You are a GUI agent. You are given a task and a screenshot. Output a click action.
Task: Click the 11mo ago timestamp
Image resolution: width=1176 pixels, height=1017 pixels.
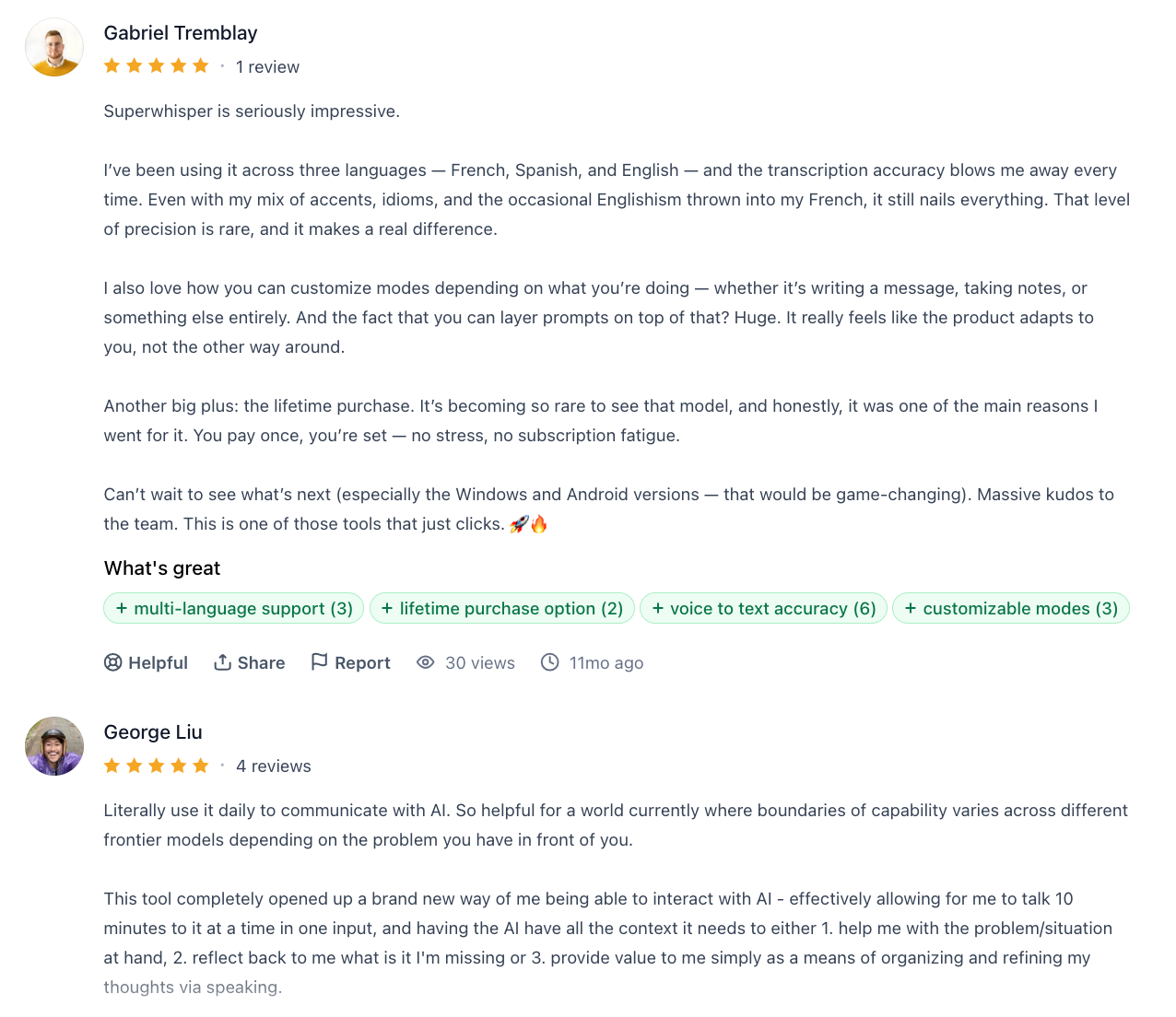pyautogui.click(x=606, y=663)
